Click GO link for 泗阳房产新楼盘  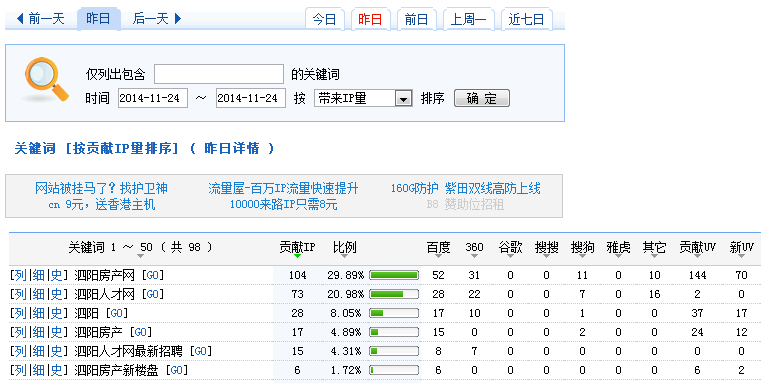click(176, 370)
